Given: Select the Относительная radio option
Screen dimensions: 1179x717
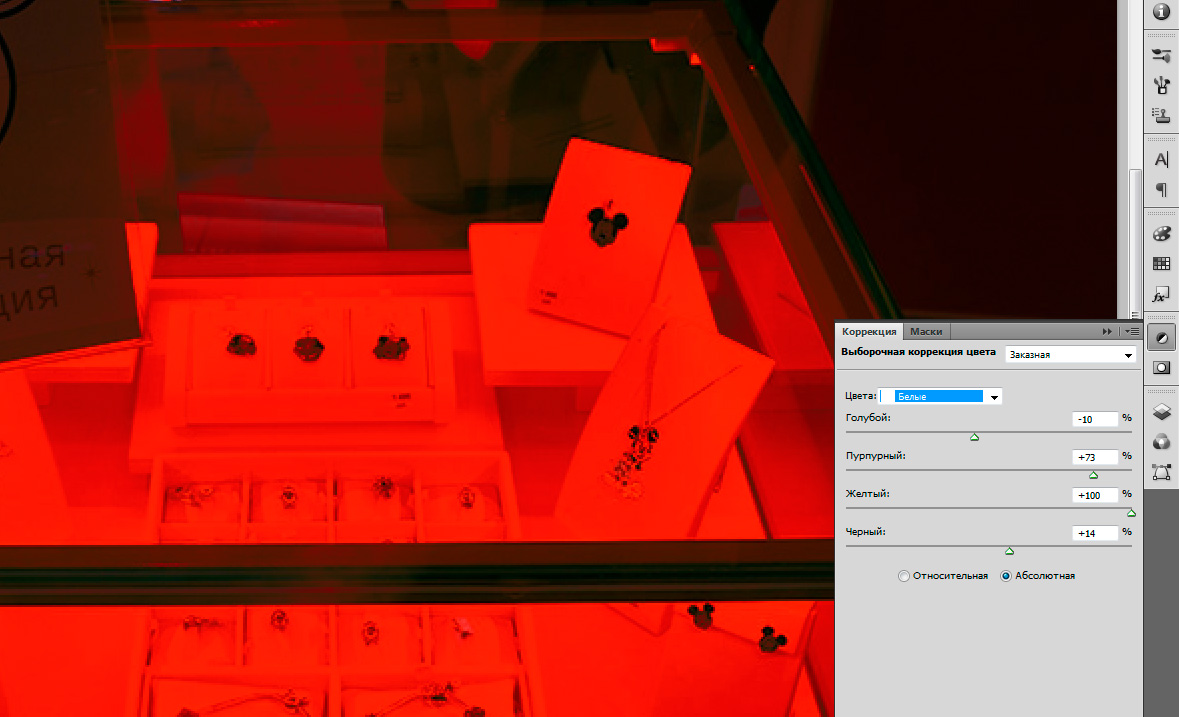Looking at the screenshot, I should click(x=904, y=576).
